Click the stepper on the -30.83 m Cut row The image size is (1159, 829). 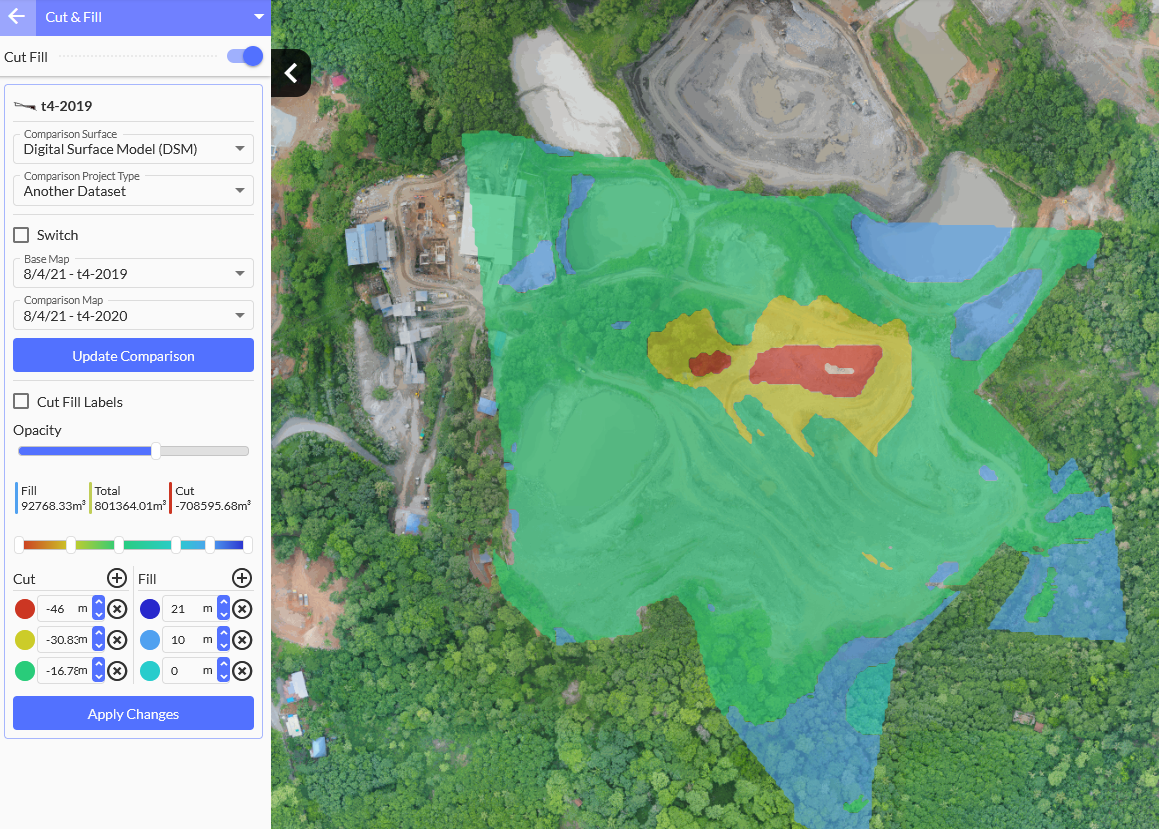tap(98, 640)
